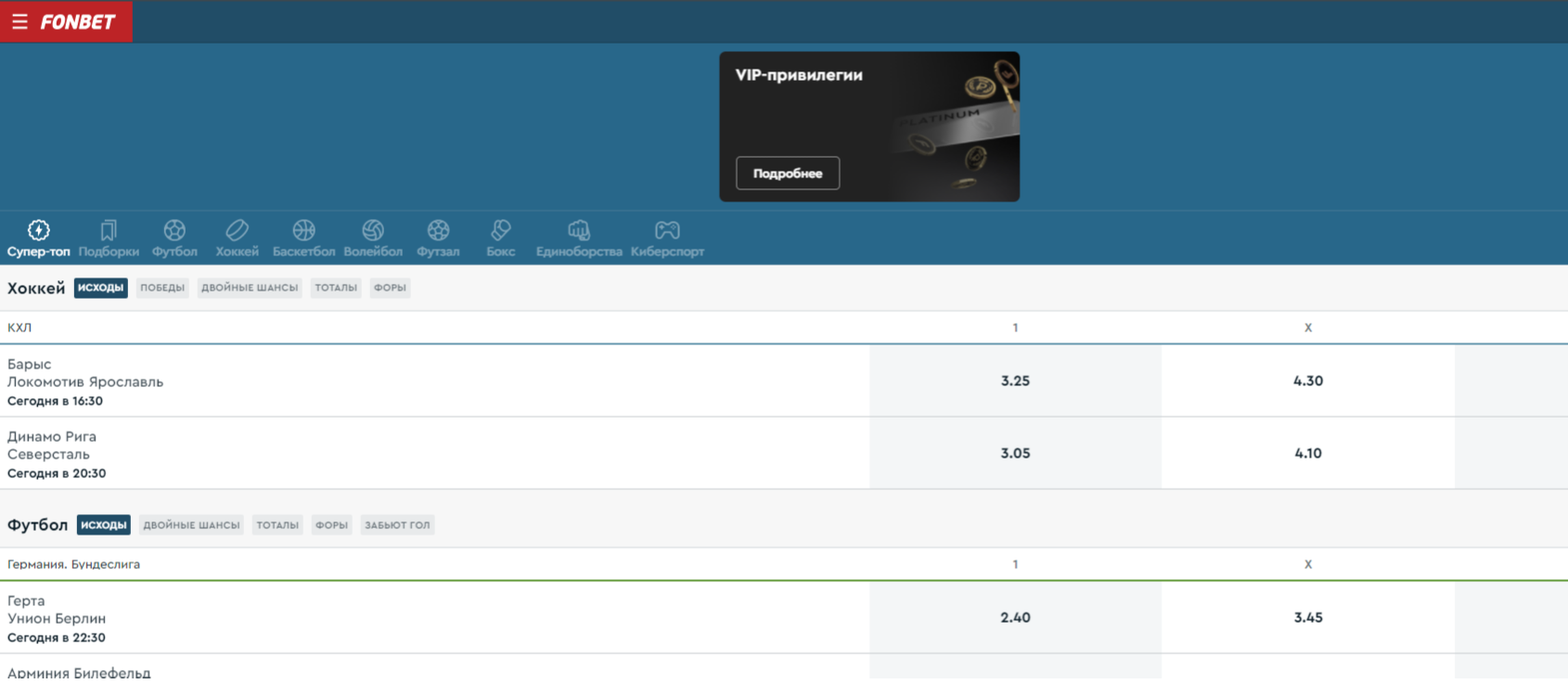Viewport: 1568px width, 684px height.
Task: Click the Футбол section heading
Action: click(x=37, y=524)
